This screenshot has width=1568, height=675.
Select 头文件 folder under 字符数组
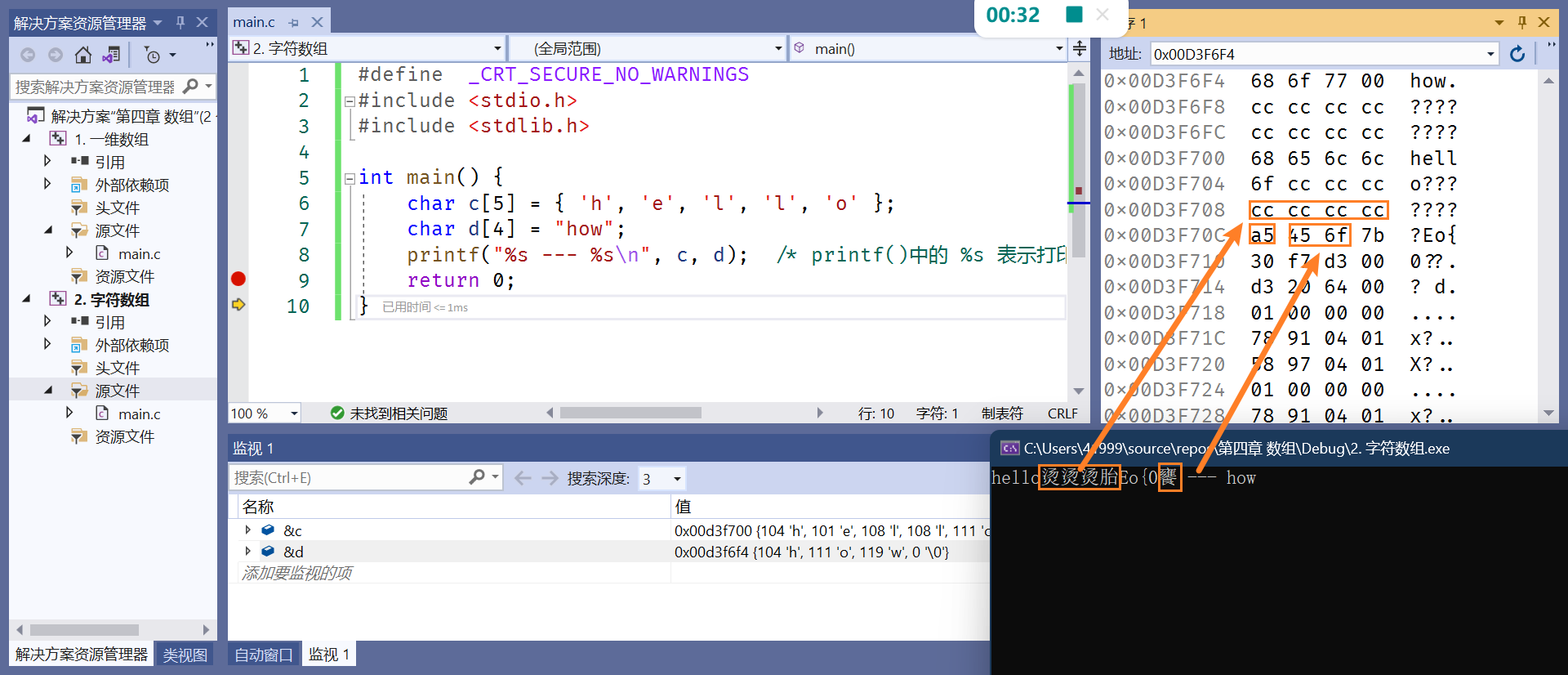point(118,368)
